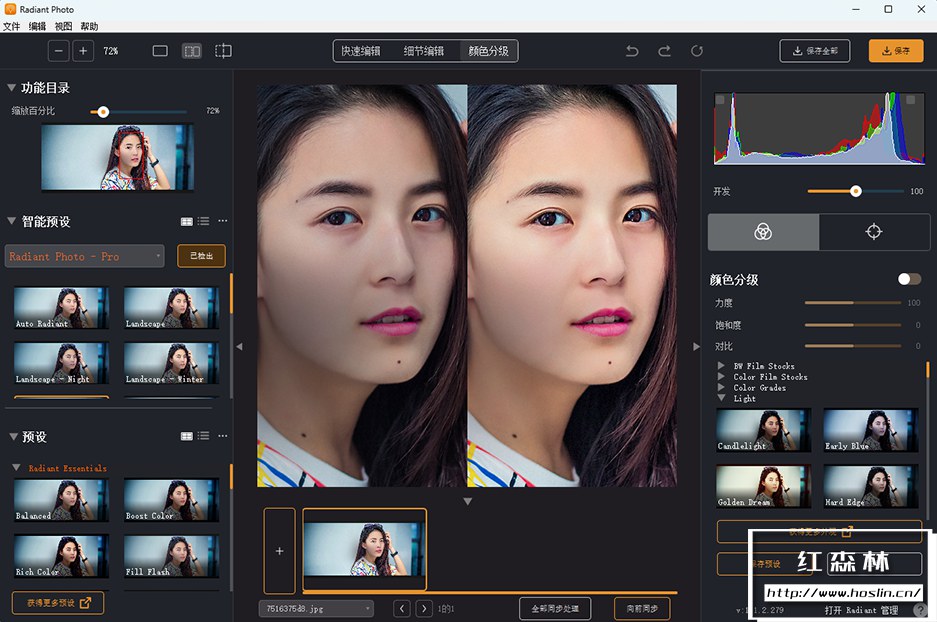Adjust the 开发 slider handle
The height and width of the screenshot is (622, 937).
[x=856, y=191]
